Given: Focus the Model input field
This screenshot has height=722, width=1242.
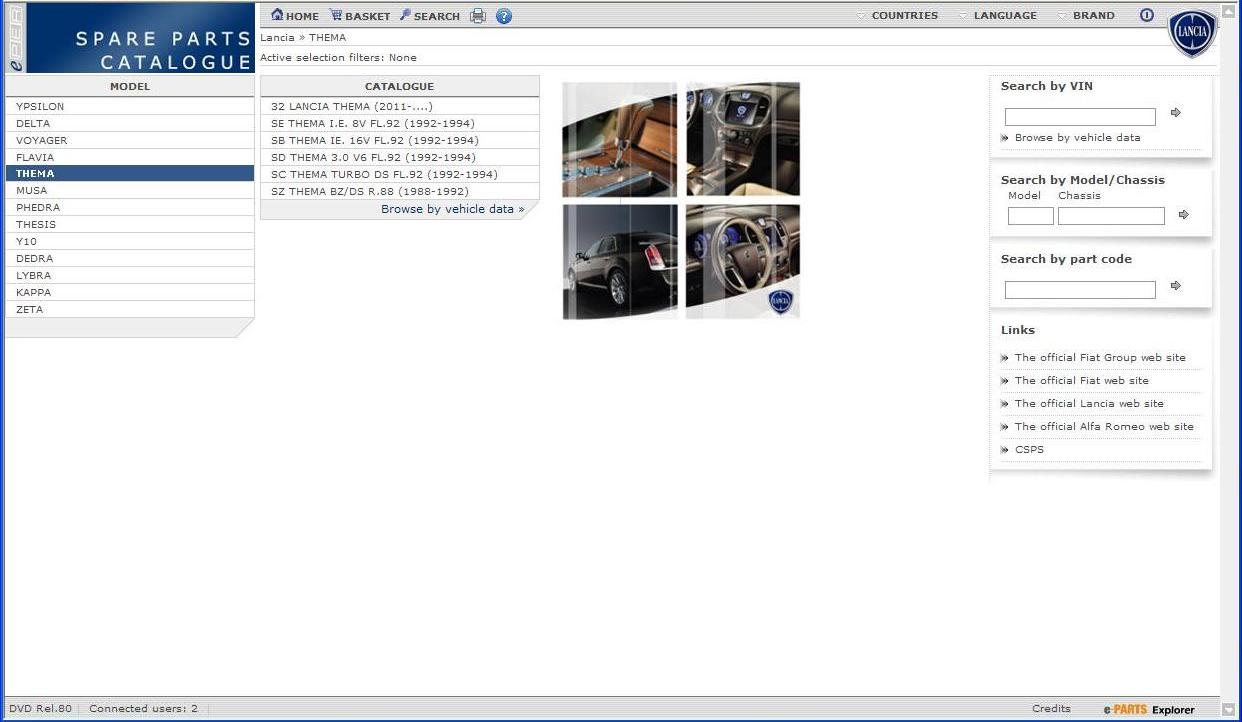Looking at the screenshot, I should (x=1030, y=216).
